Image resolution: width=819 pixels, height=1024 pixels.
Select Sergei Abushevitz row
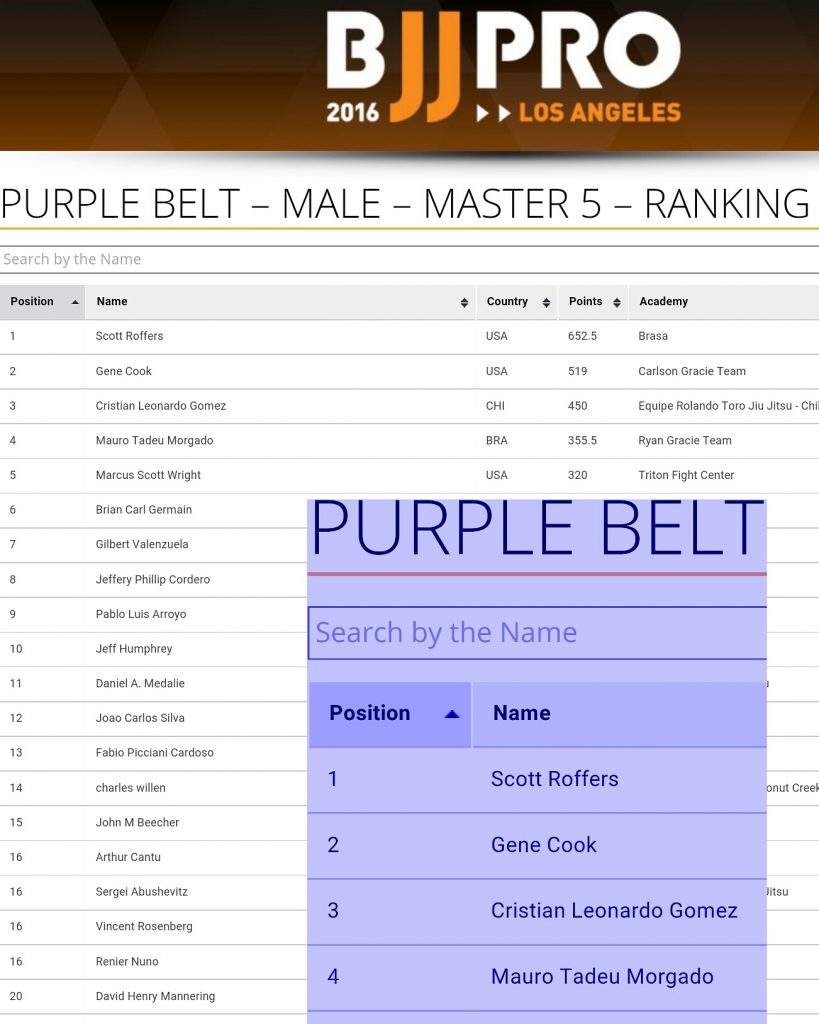pyautogui.click(x=153, y=892)
